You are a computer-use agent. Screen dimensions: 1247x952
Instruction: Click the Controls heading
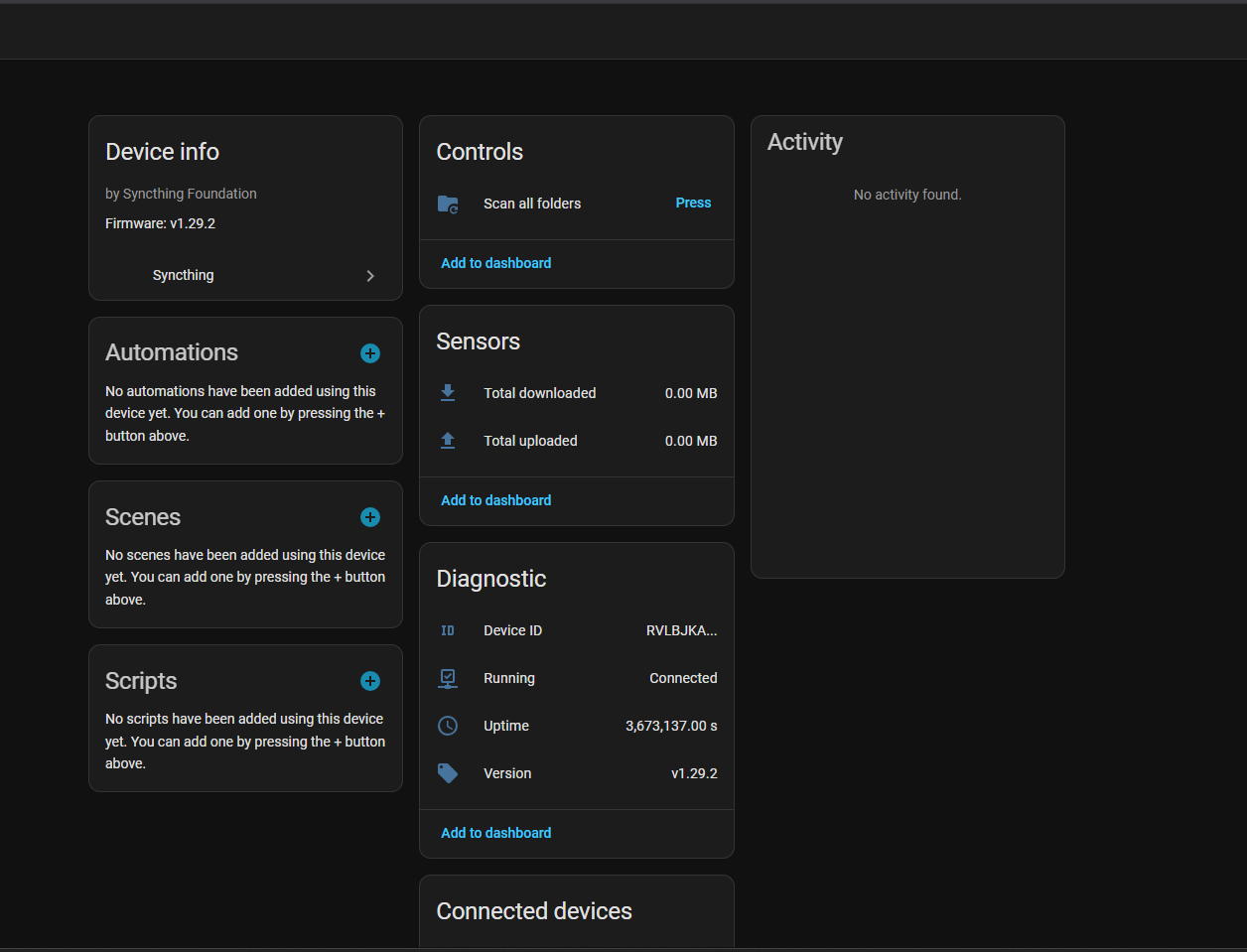click(480, 152)
